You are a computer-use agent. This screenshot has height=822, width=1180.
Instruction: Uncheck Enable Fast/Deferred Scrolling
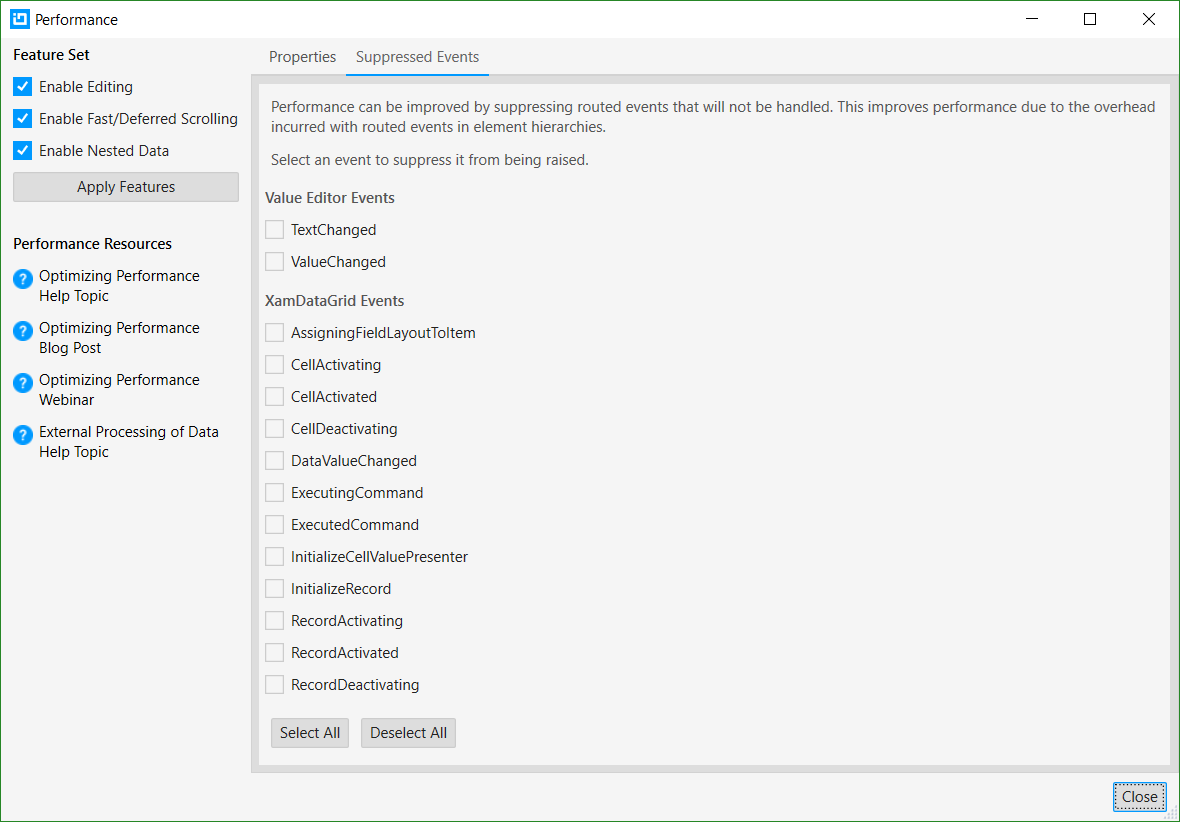click(x=21, y=118)
